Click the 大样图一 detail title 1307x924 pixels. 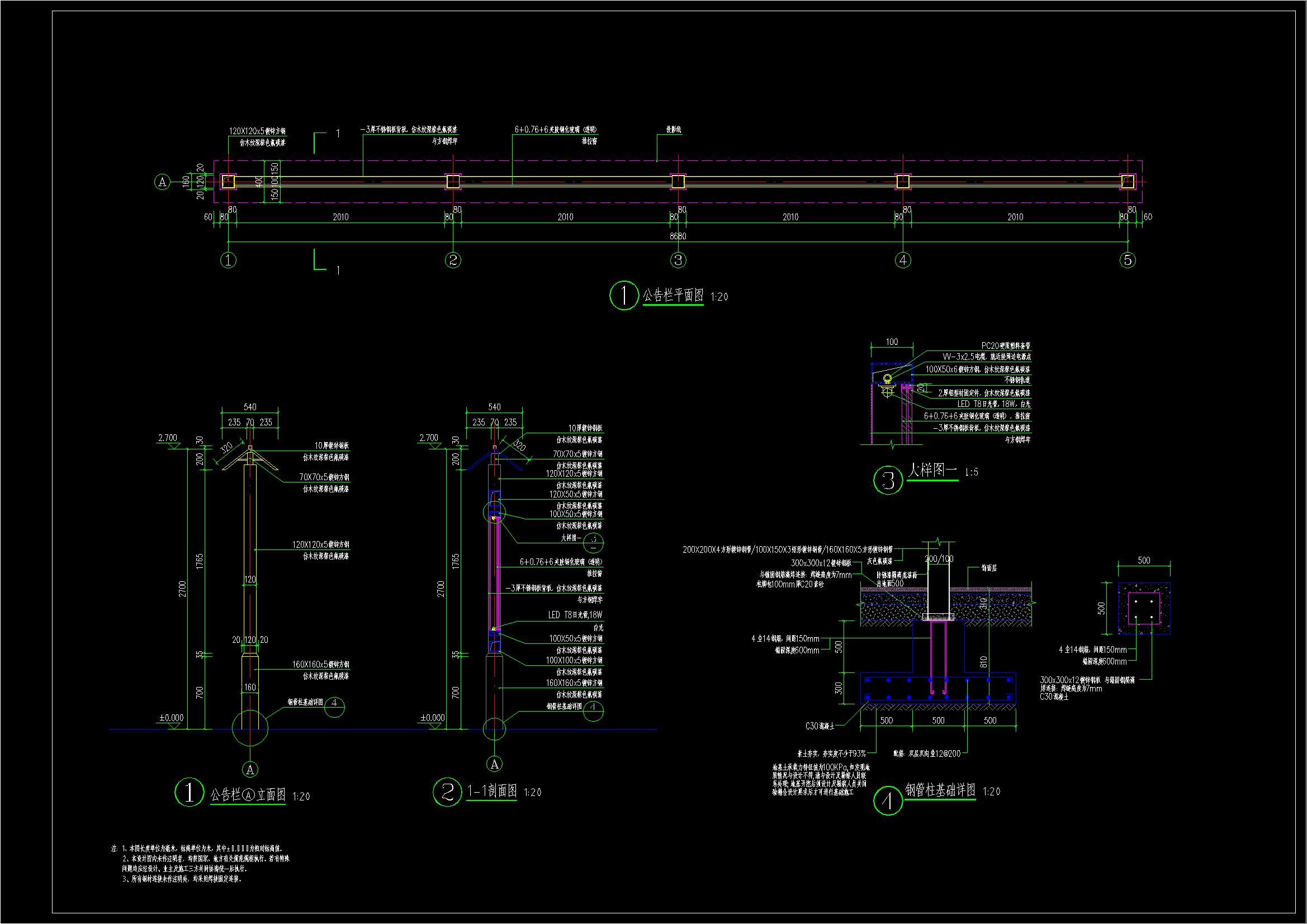[x=932, y=470]
